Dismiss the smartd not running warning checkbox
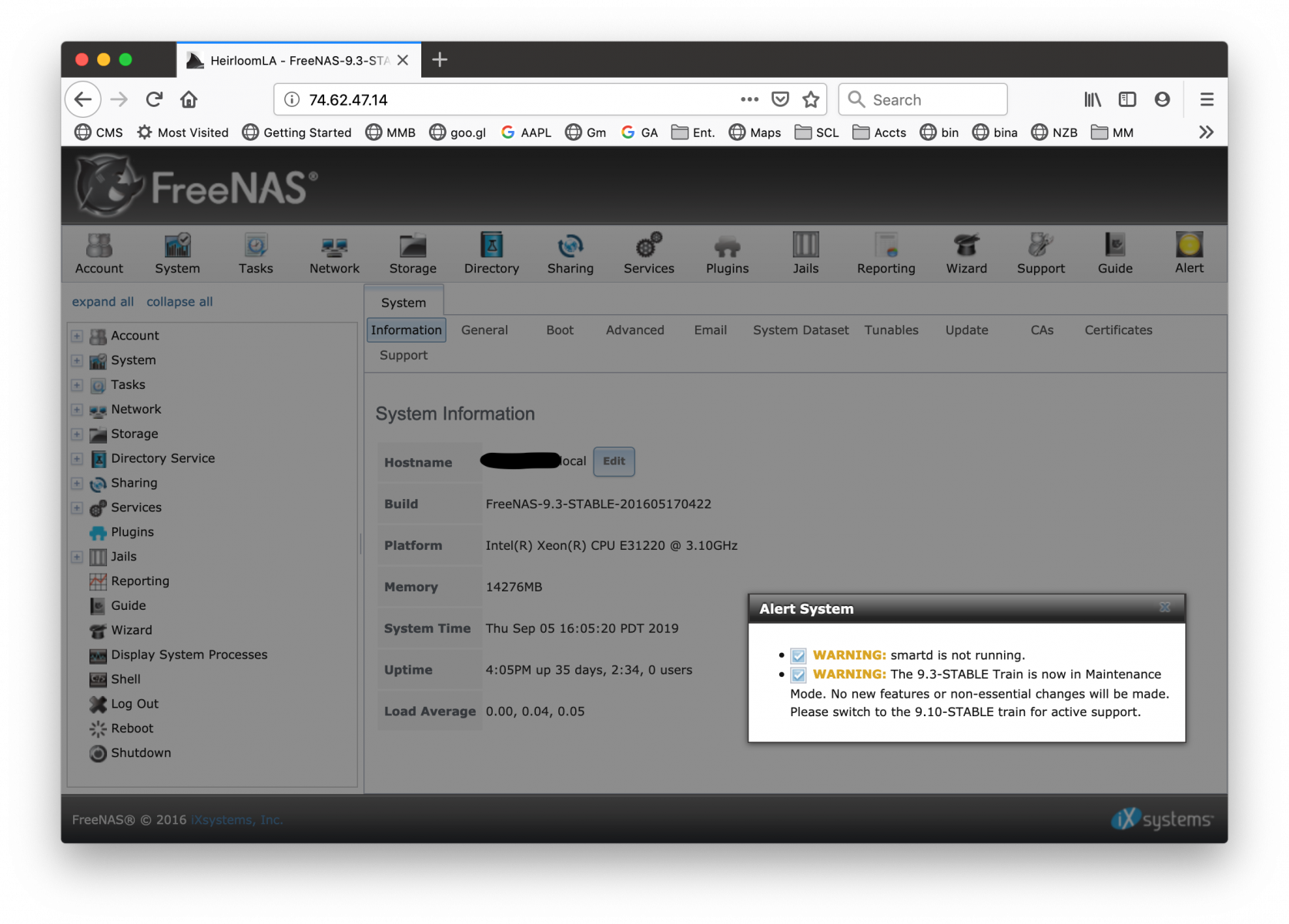 pos(799,656)
